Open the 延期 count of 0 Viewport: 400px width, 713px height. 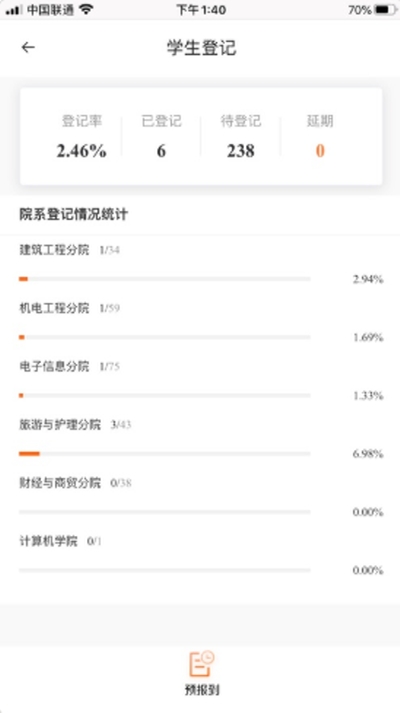(320, 136)
